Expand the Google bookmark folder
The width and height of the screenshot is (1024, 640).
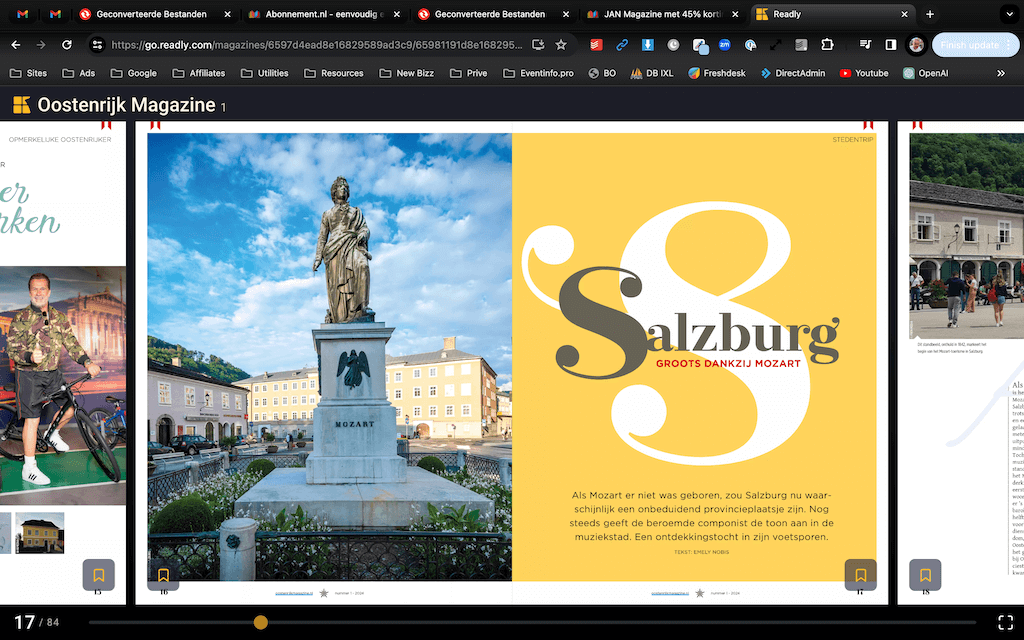point(133,73)
